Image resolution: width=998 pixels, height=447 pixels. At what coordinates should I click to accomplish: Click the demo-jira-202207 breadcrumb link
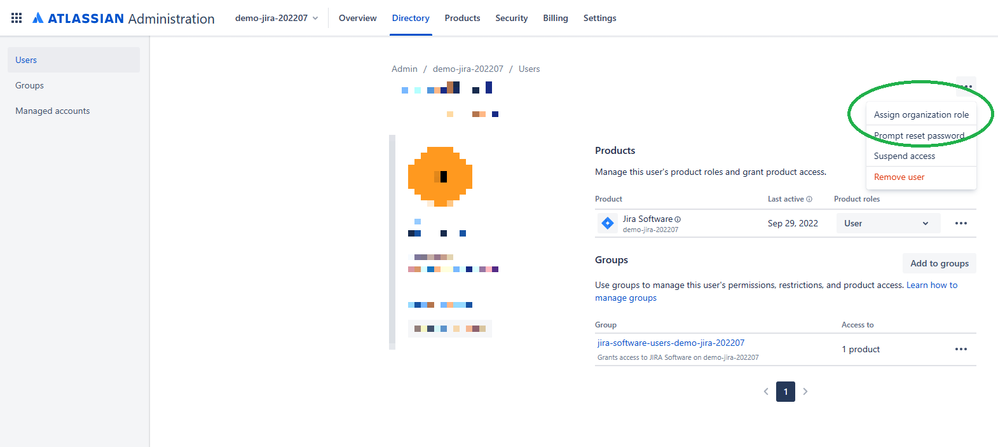pyautogui.click(x=468, y=69)
